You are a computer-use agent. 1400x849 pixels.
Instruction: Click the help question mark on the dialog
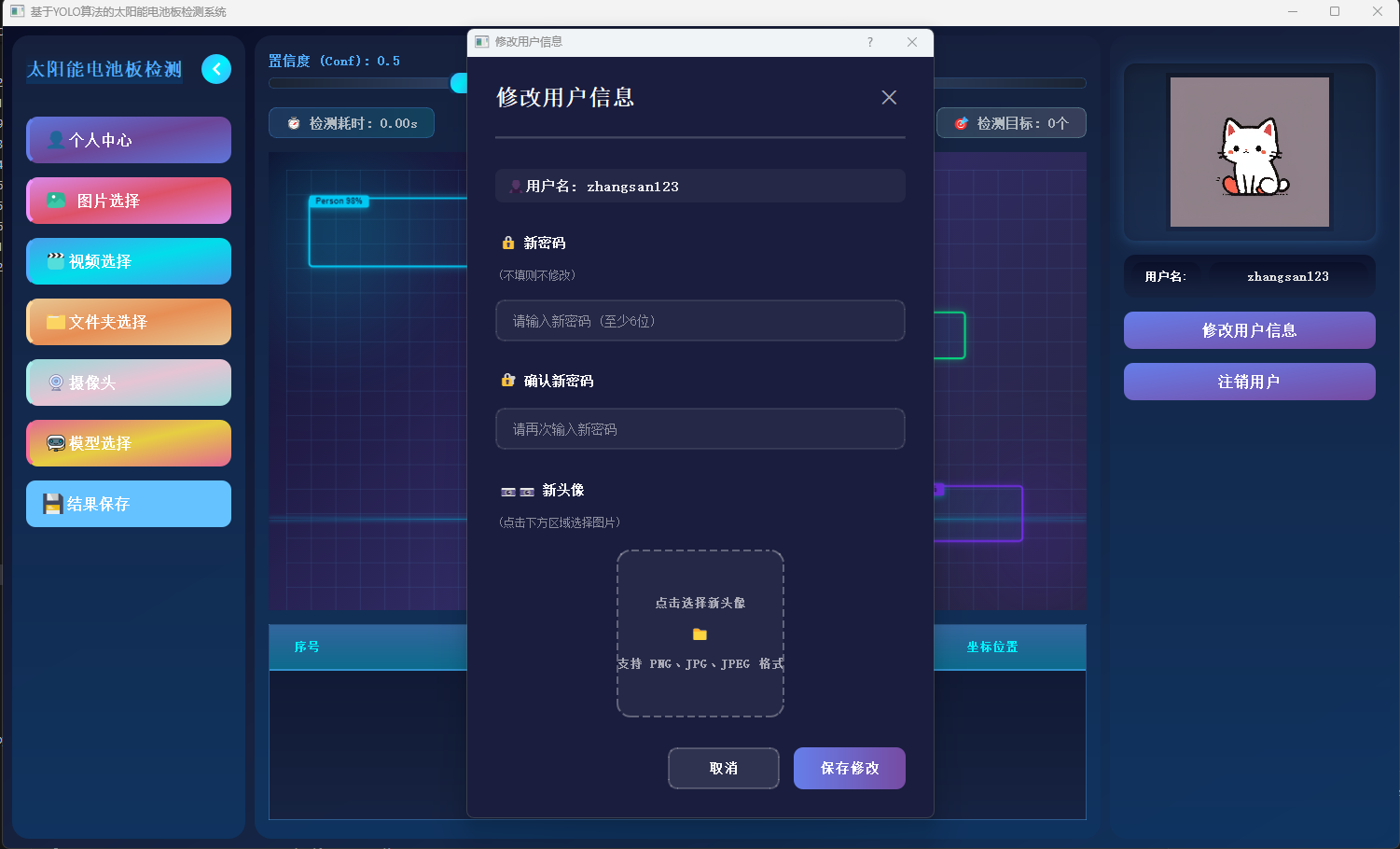pos(869,42)
